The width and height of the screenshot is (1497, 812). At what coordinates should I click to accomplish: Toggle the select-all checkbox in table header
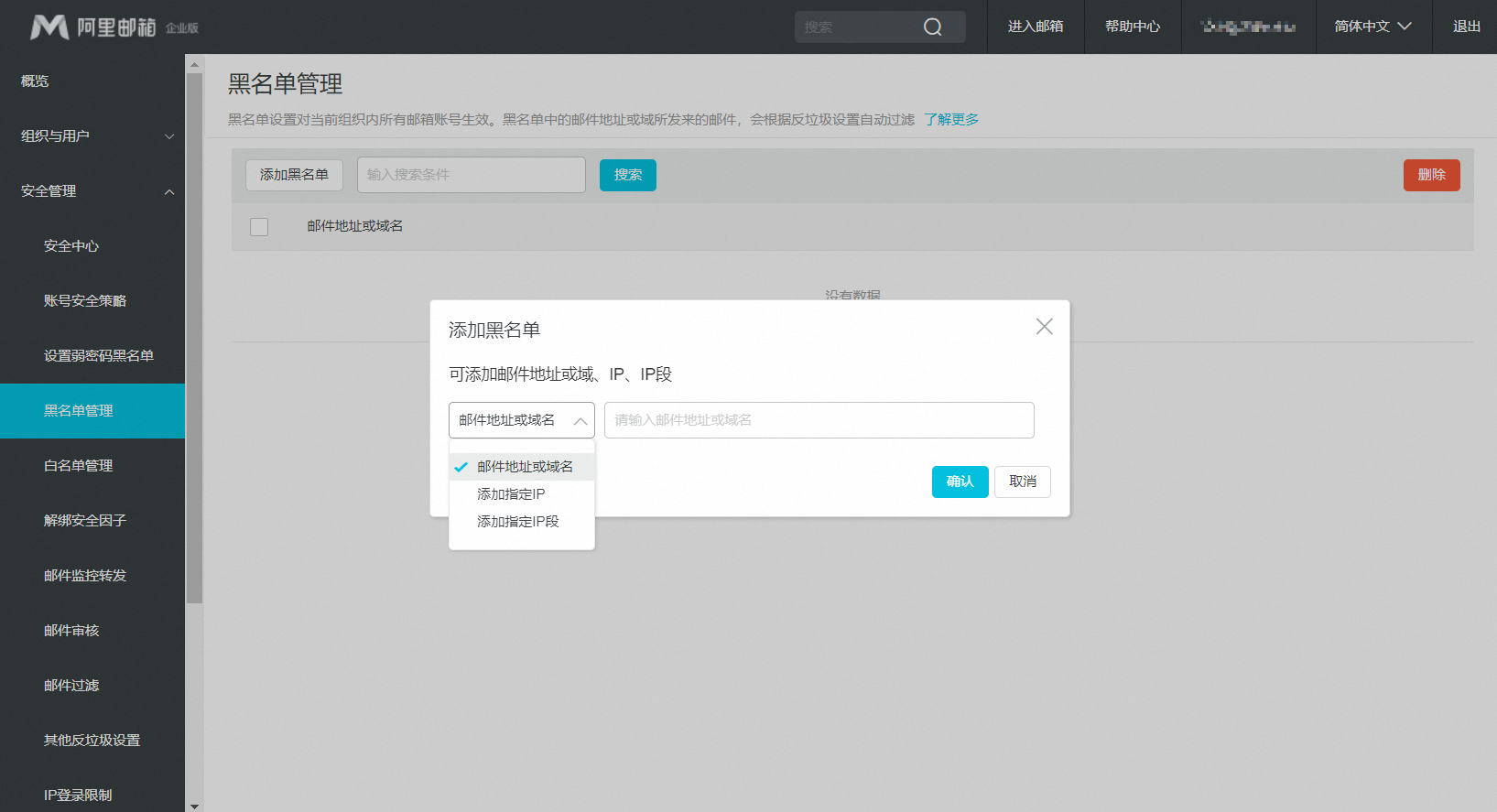click(259, 227)
